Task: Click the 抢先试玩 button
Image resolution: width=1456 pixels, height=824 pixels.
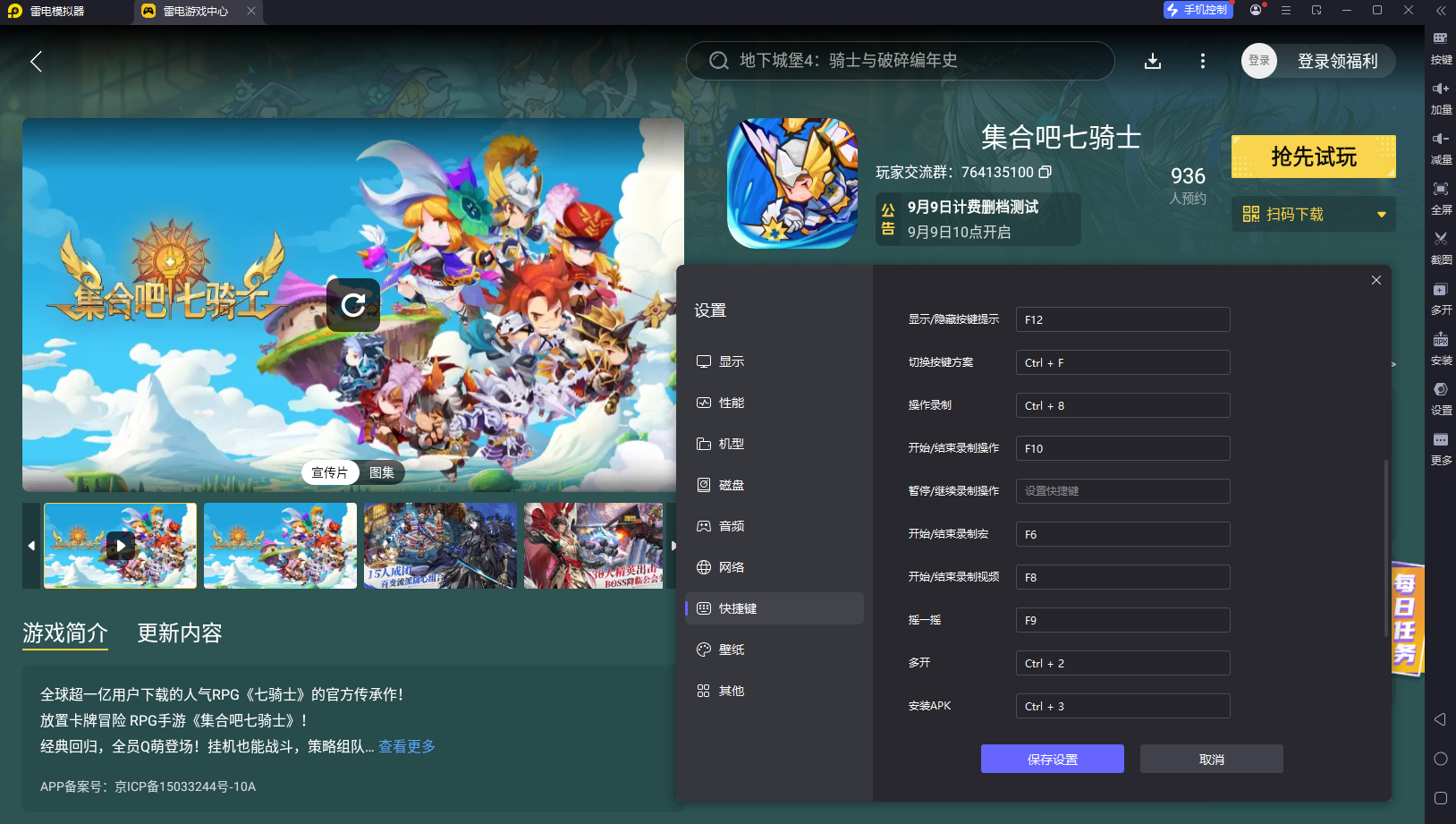Action: (x=1314, y=157)
